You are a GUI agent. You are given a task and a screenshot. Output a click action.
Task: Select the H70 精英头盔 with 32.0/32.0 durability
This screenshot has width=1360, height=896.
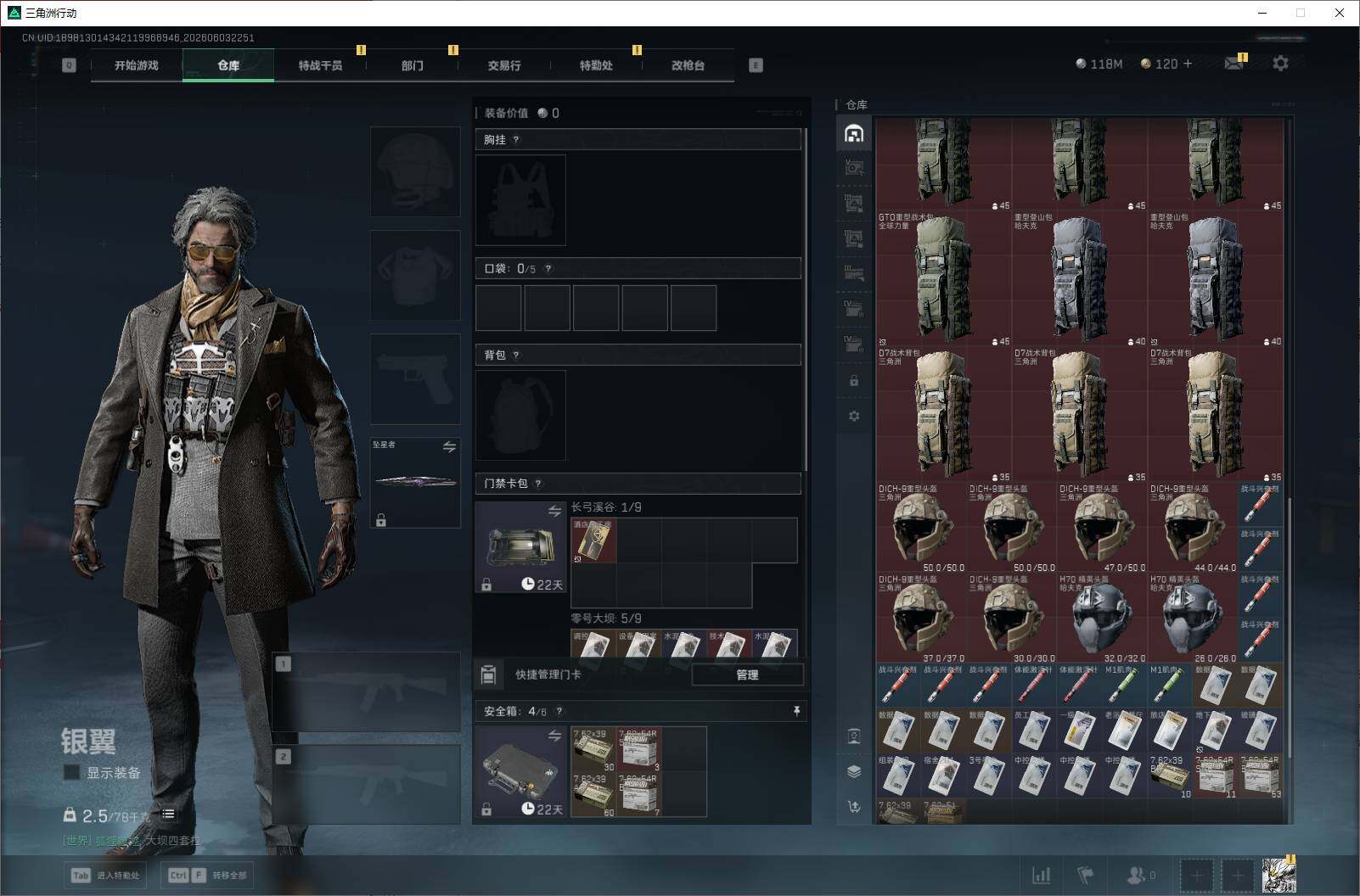1103,619
